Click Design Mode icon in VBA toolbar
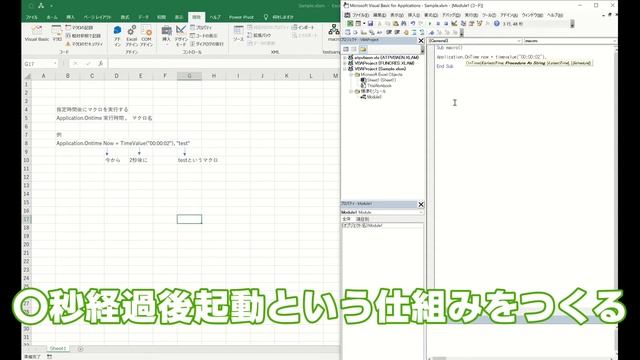Viewport: 640px width, 360px height. [454, 24]
